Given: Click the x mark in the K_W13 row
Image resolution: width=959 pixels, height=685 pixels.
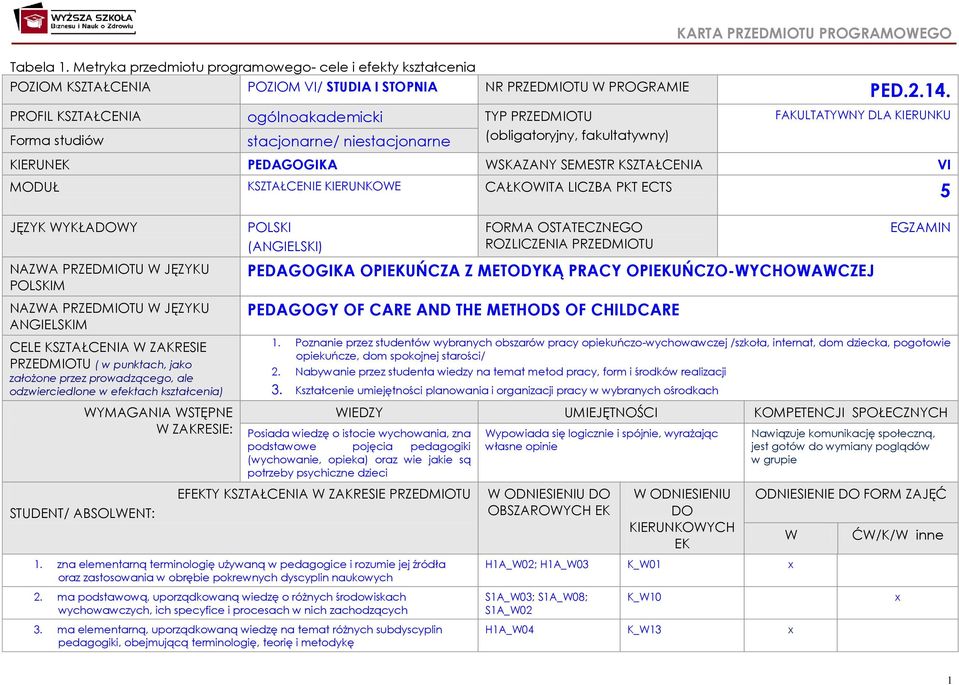Looking at the screenshot, I should (x=791, y=630).
